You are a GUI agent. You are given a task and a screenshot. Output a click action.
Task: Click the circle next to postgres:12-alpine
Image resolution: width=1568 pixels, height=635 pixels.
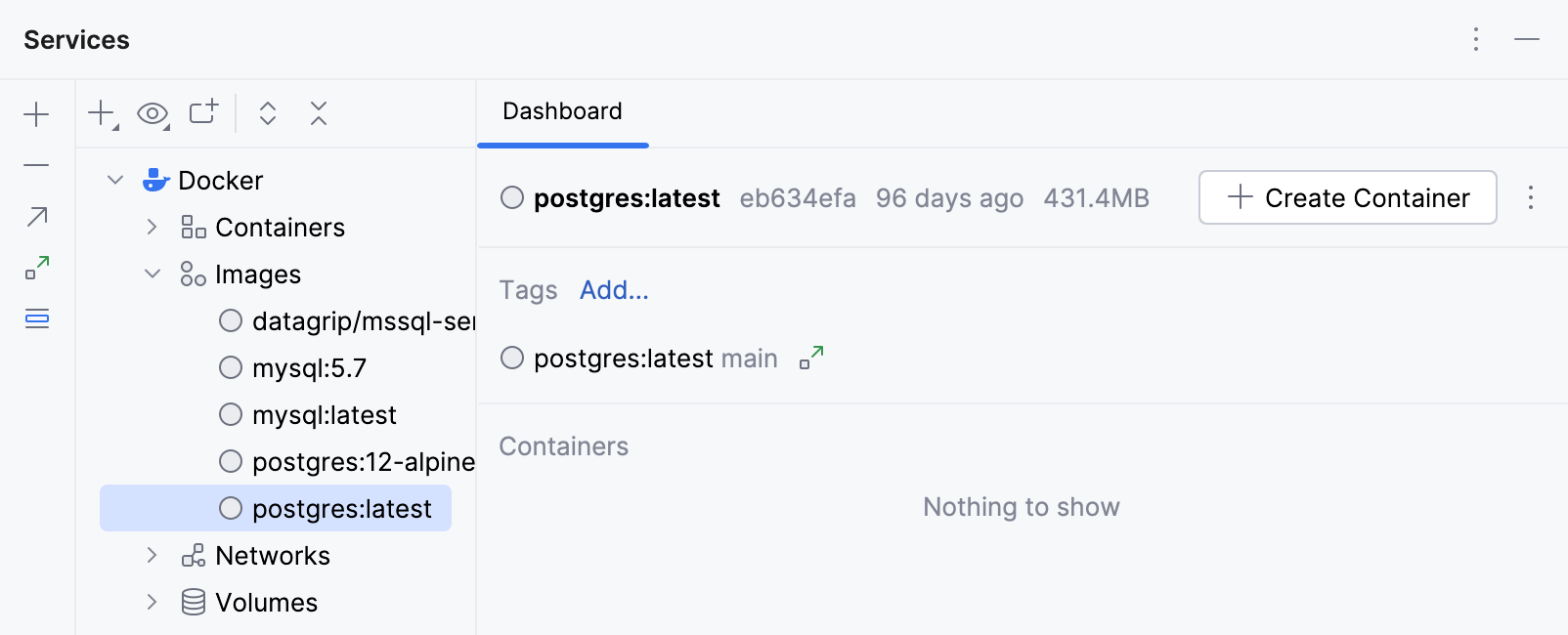point(230,461)
